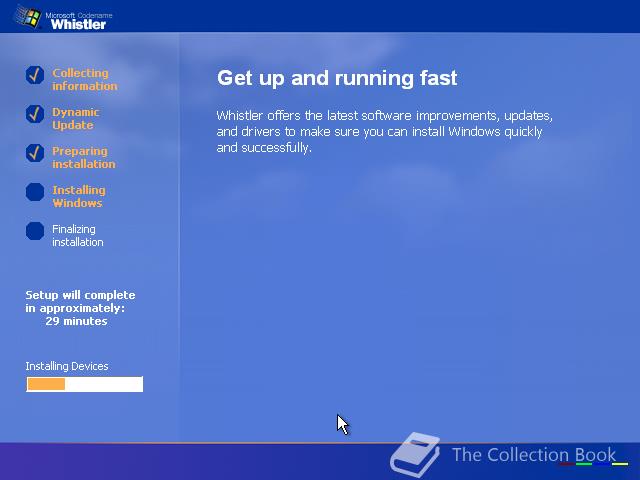
Task: Click the Finalizing installation step bullet
Action: tap(35, 231)
